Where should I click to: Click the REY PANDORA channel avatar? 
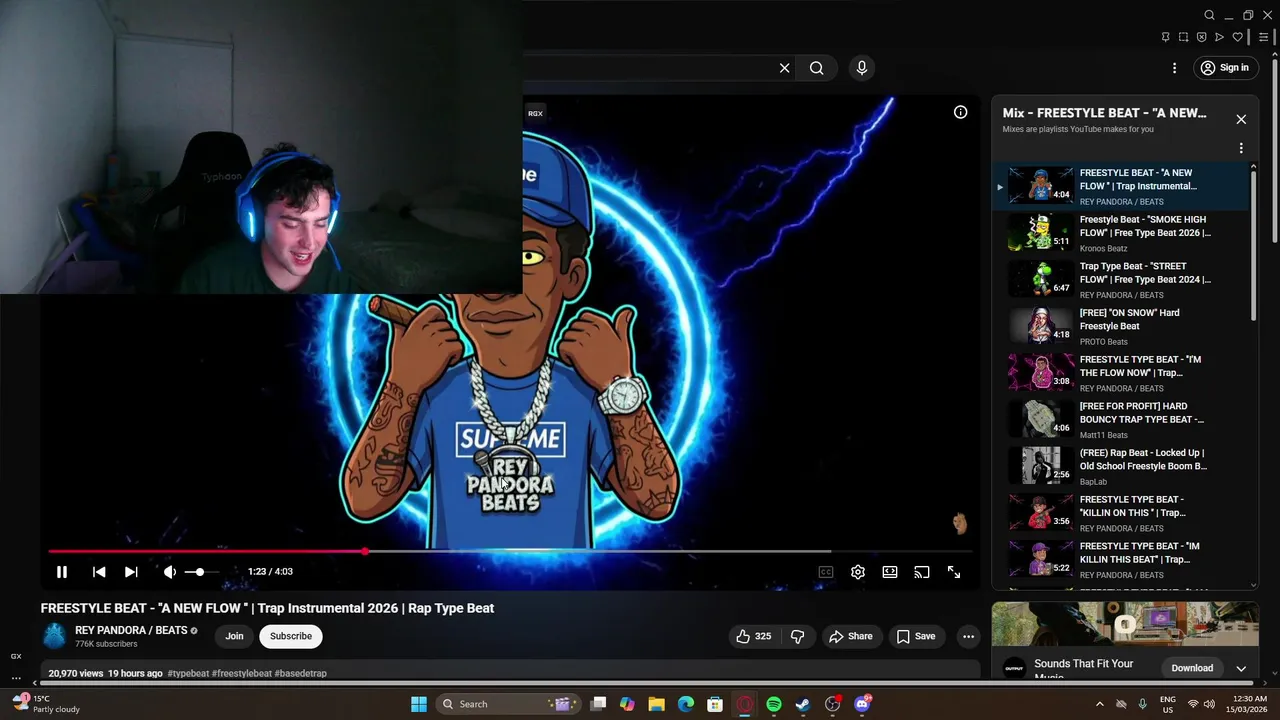[54, 636]
